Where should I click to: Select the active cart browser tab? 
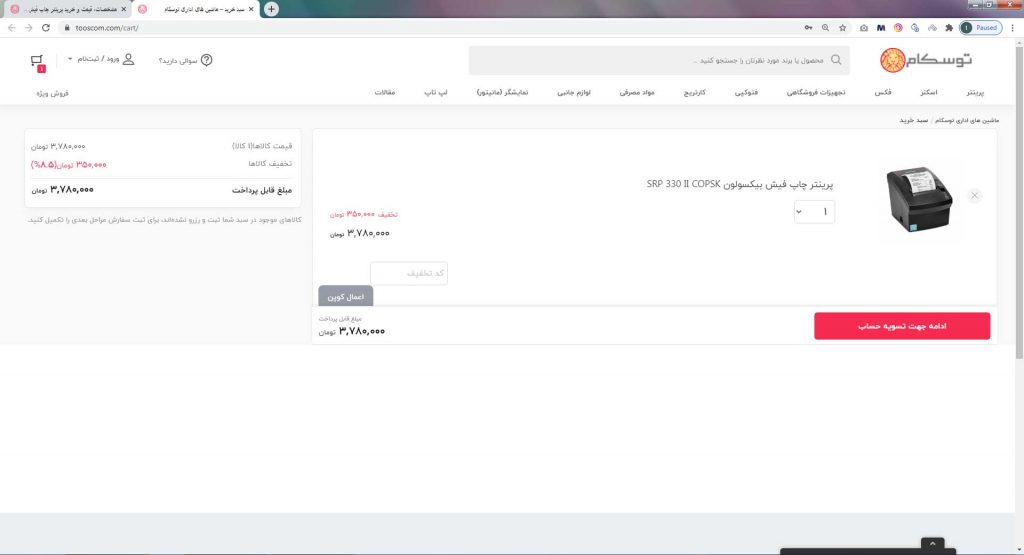pos(197,9)
